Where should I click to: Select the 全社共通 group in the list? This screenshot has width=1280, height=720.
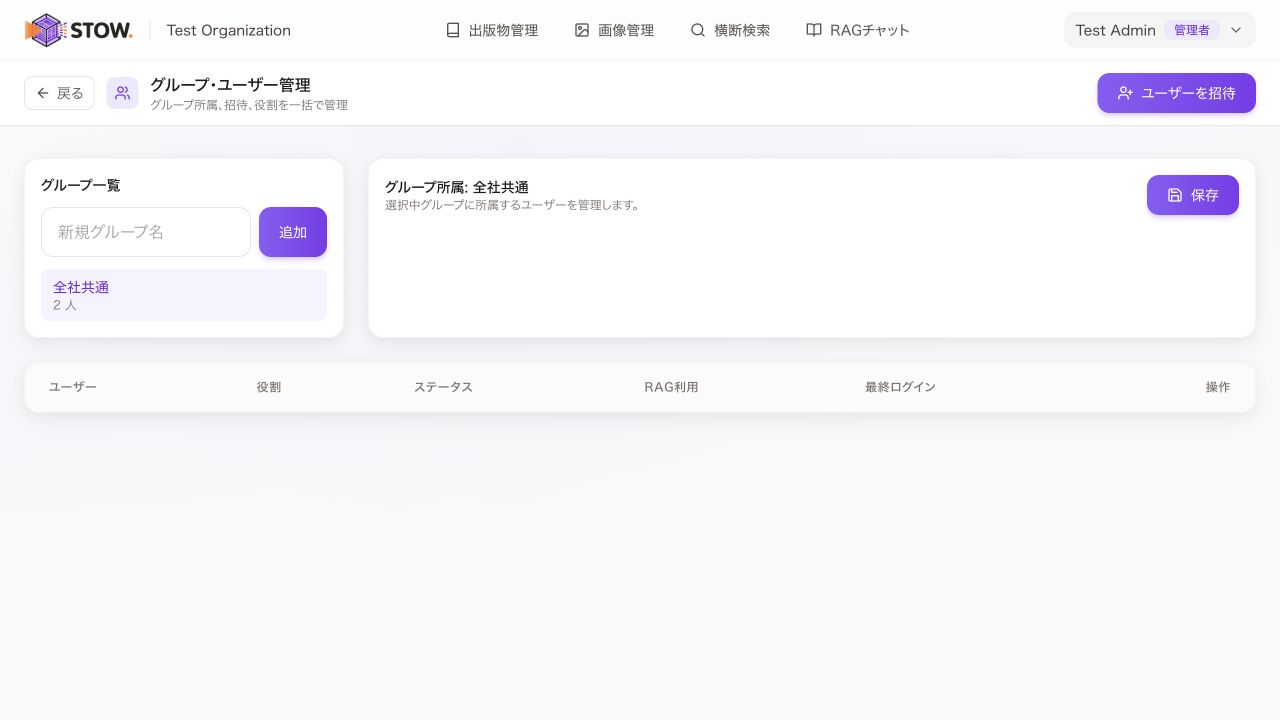pyautogui.click(x=184, y=295)
